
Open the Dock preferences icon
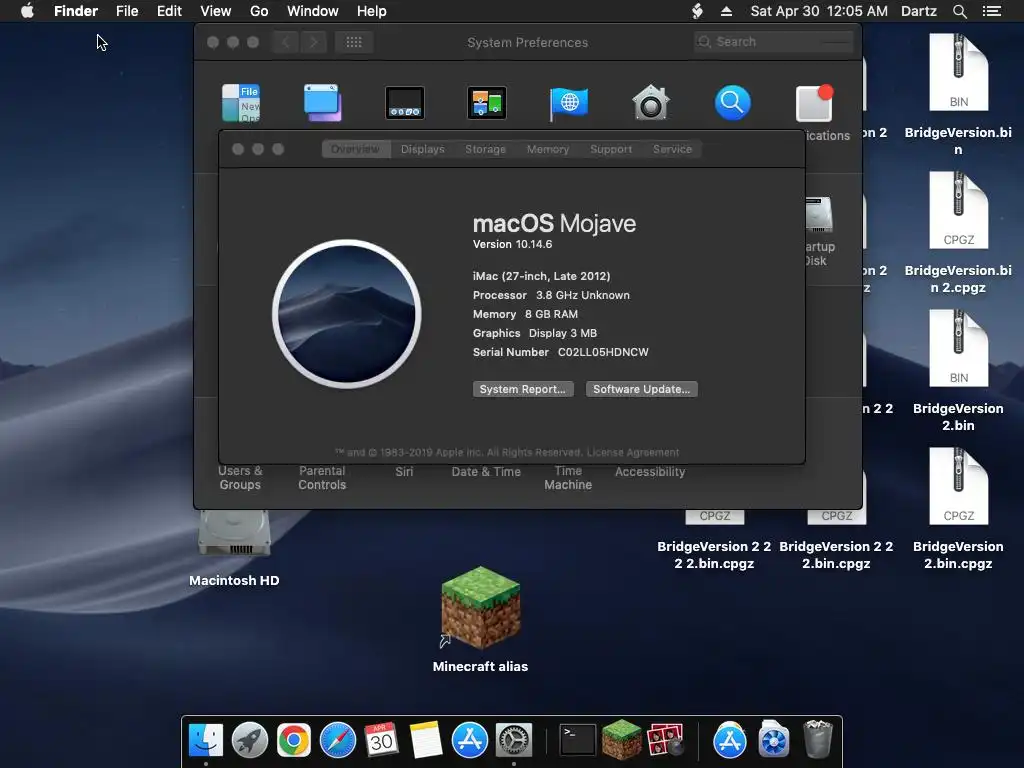(x=405, y=103)
